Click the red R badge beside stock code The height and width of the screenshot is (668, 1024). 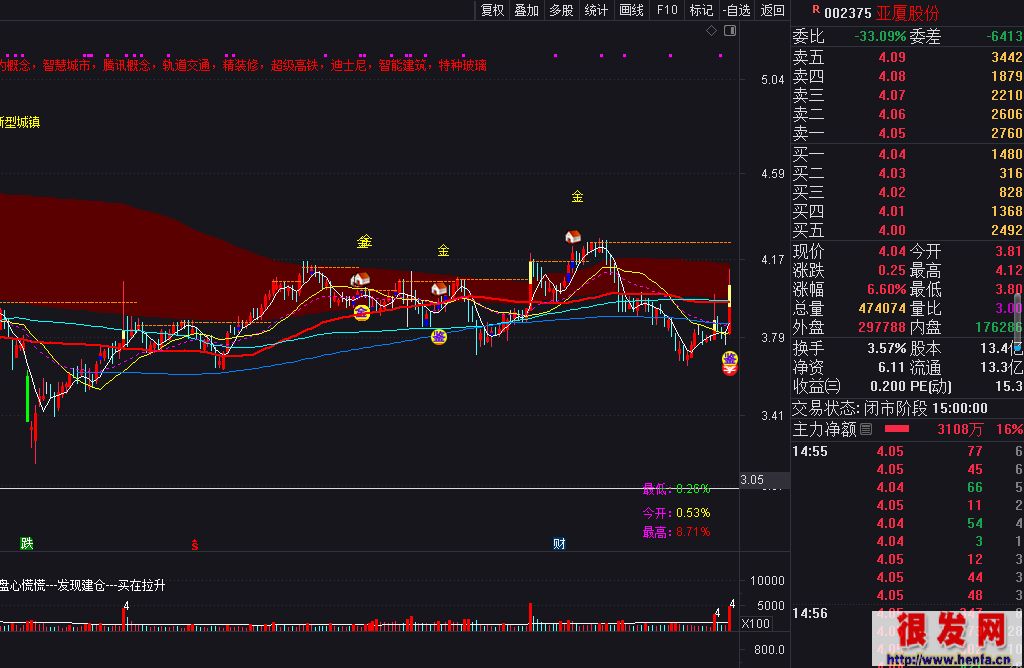(816, 11)
